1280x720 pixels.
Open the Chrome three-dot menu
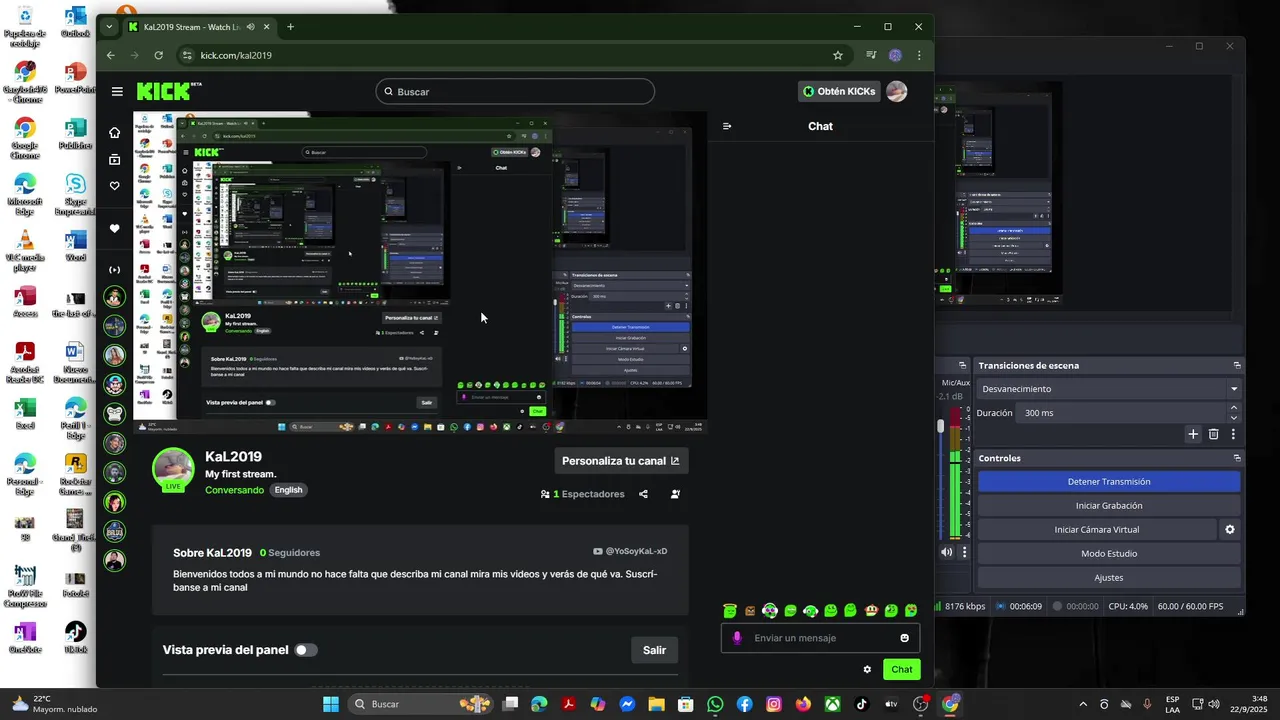[919, 55]
